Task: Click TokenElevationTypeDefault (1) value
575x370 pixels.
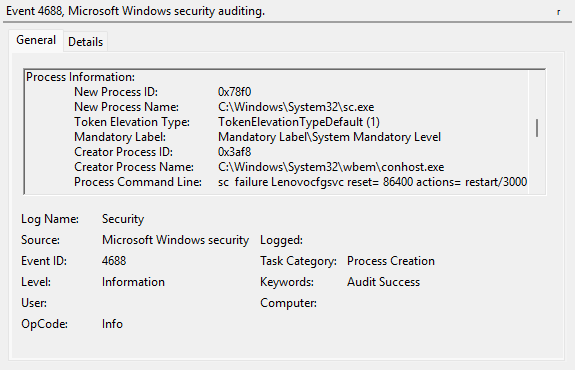Action: (299, 122)
